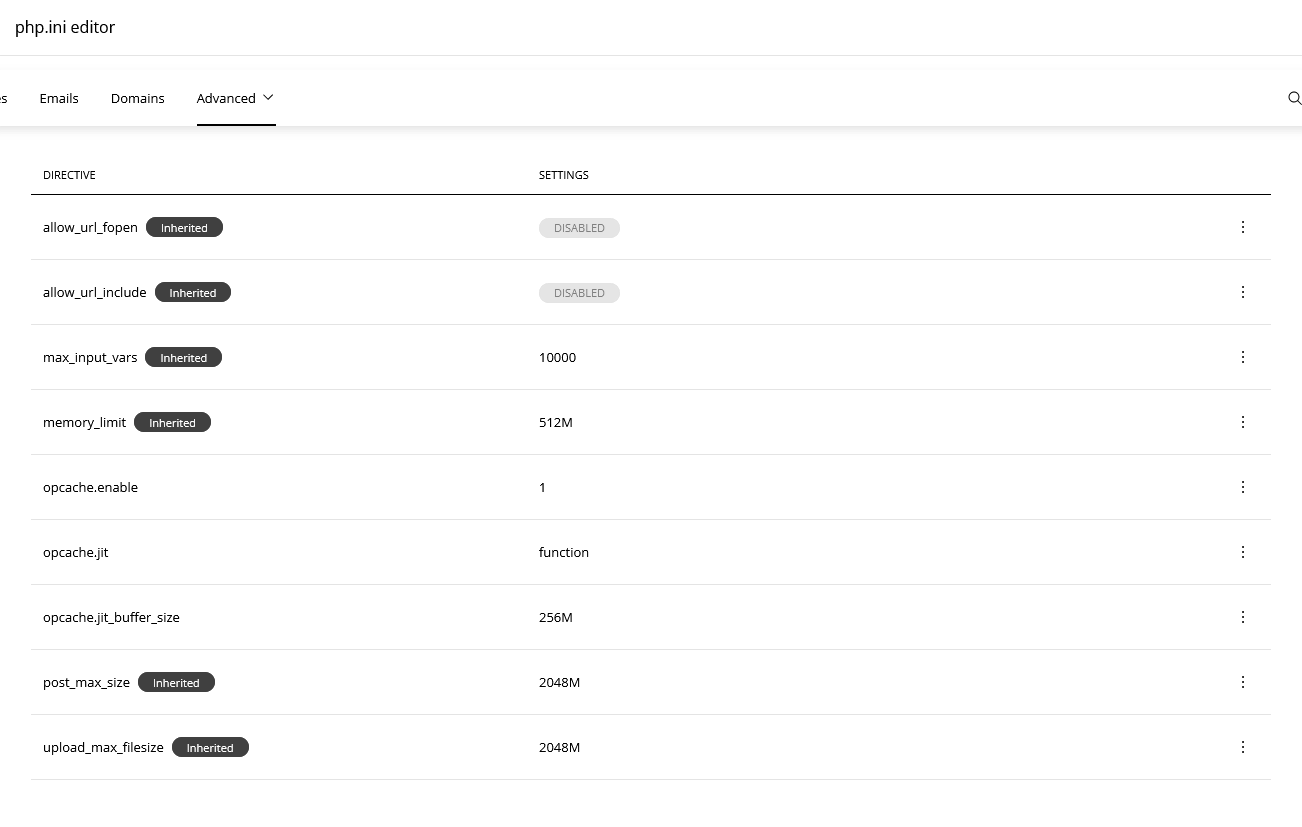
Task: Switch to the Emails tab
Action: [59, 98]
